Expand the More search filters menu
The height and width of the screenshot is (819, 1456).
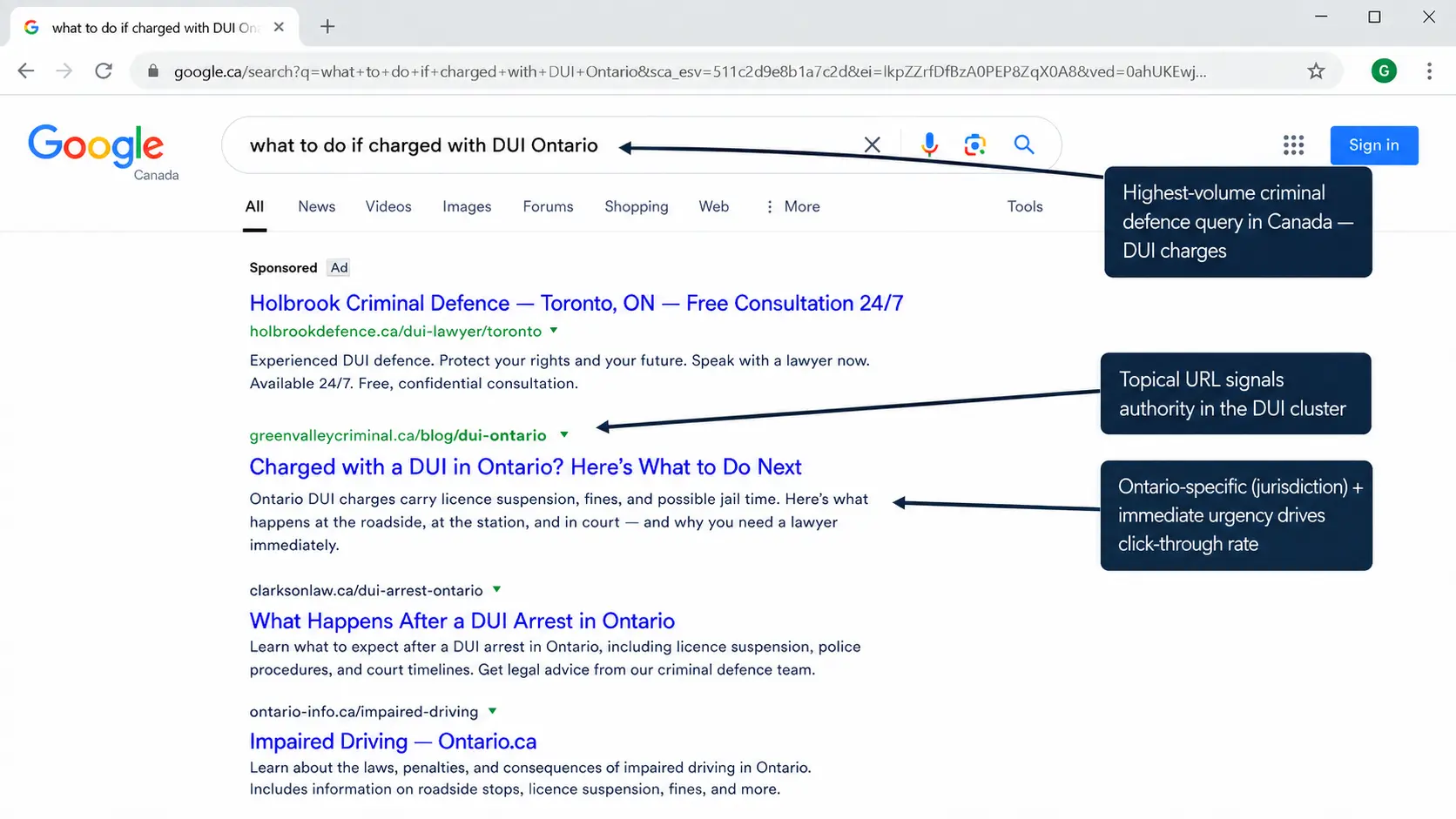(792, 207)
